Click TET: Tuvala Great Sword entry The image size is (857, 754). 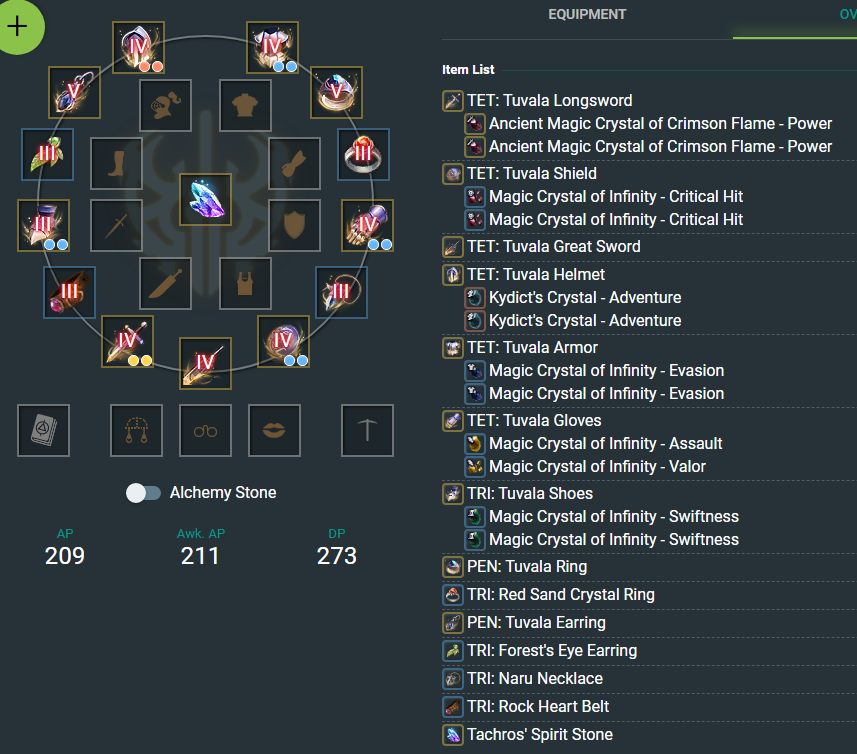pos(554,246)
